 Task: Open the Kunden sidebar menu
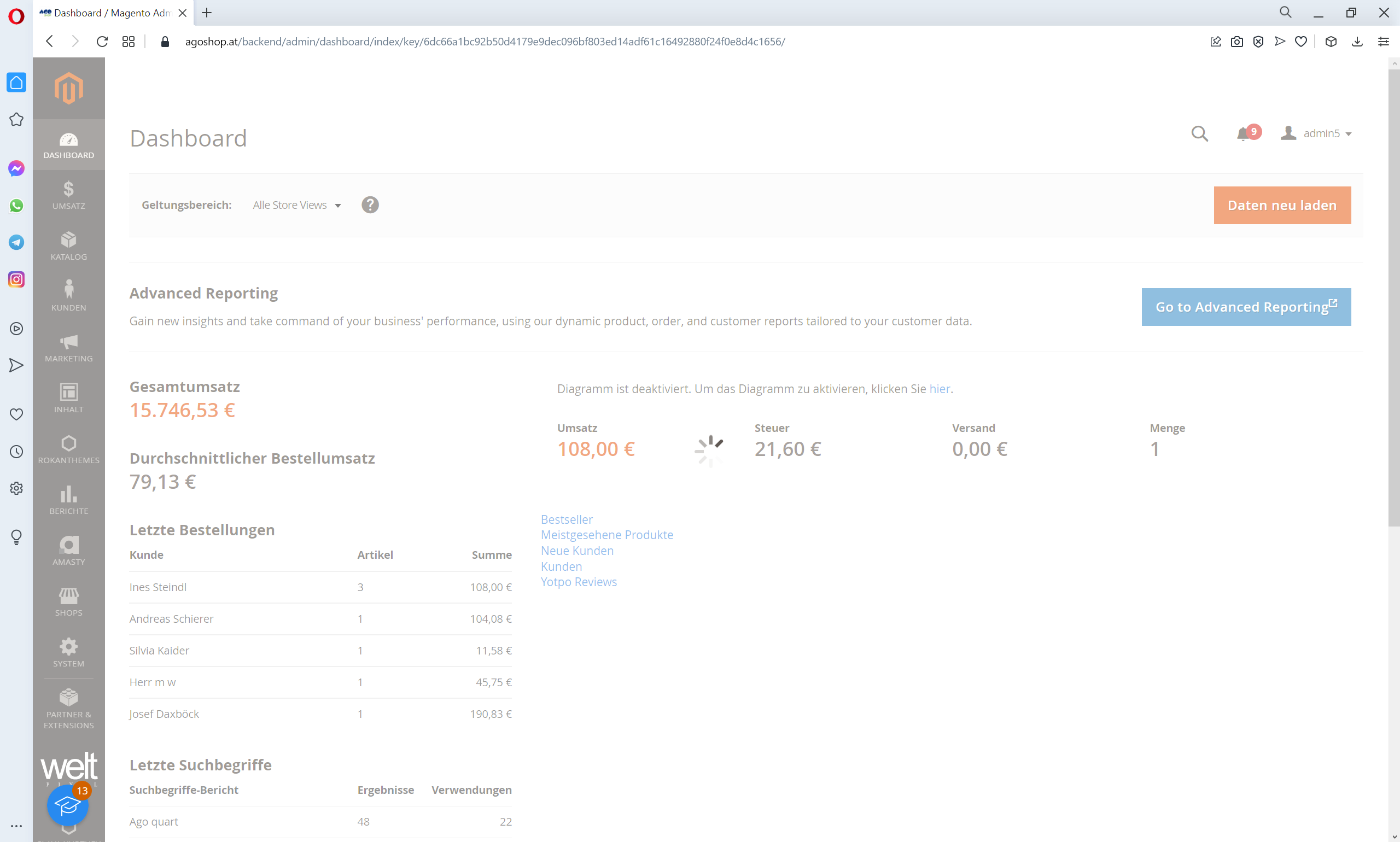[x=69, y=296]
